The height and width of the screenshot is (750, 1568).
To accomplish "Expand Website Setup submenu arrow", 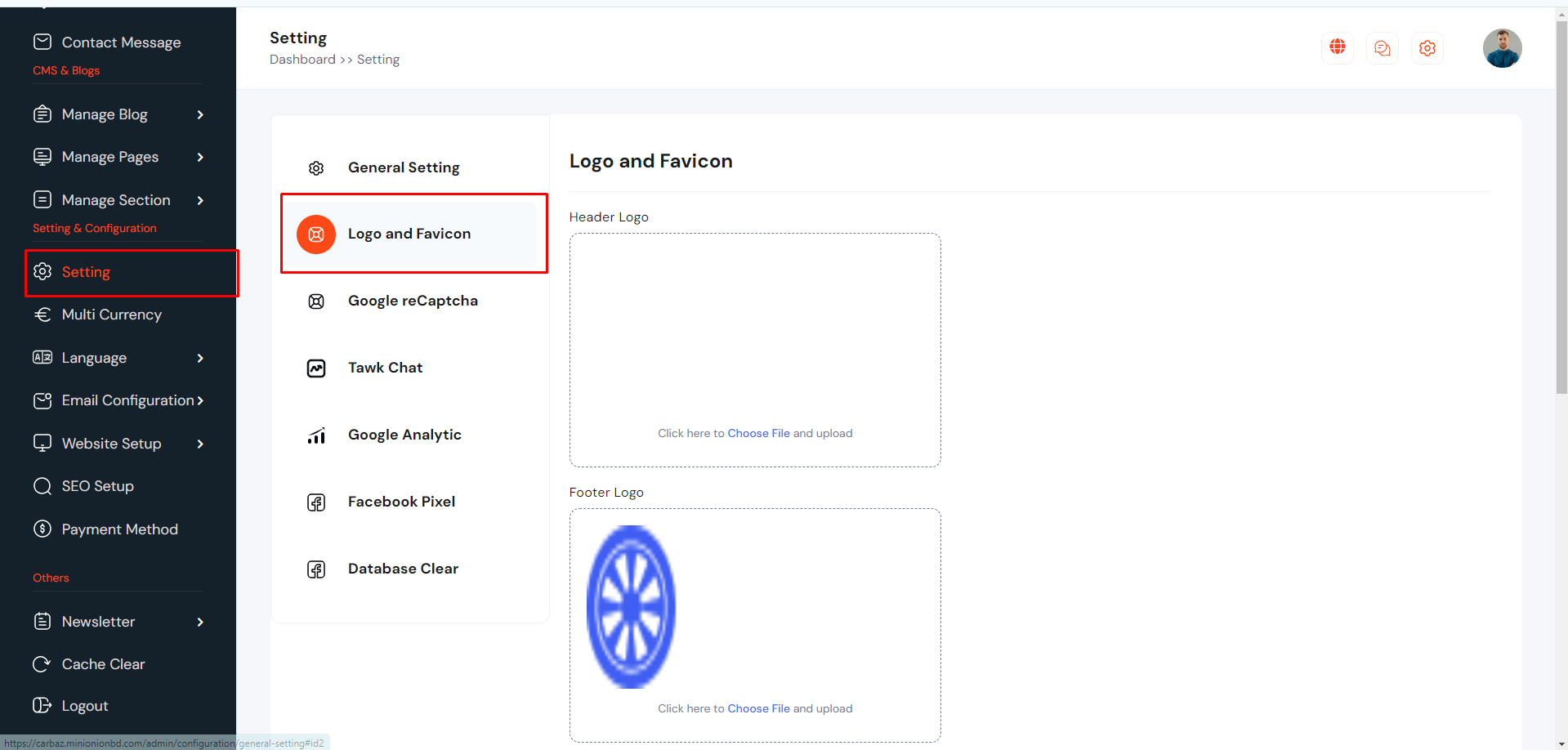I will 200,444.
